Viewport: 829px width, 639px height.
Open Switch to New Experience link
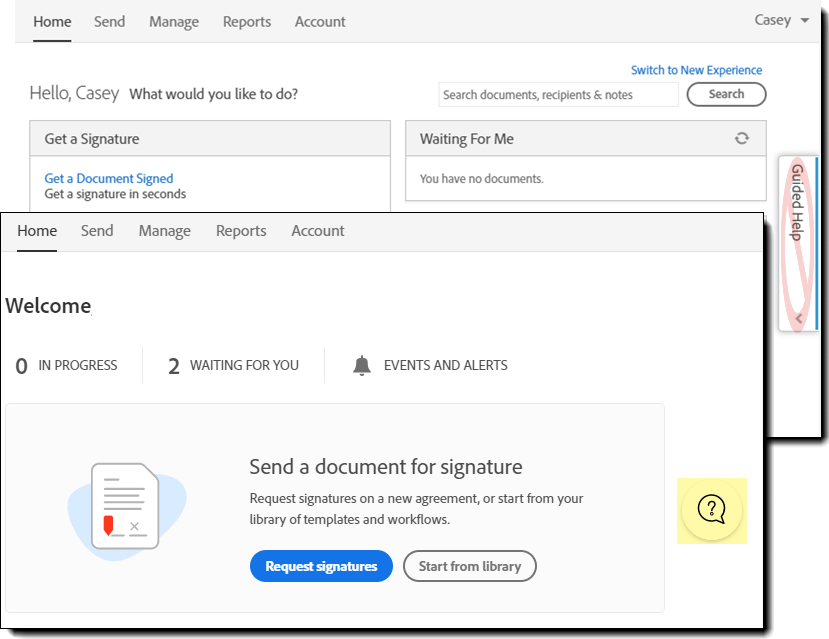[x=696, y=69]
